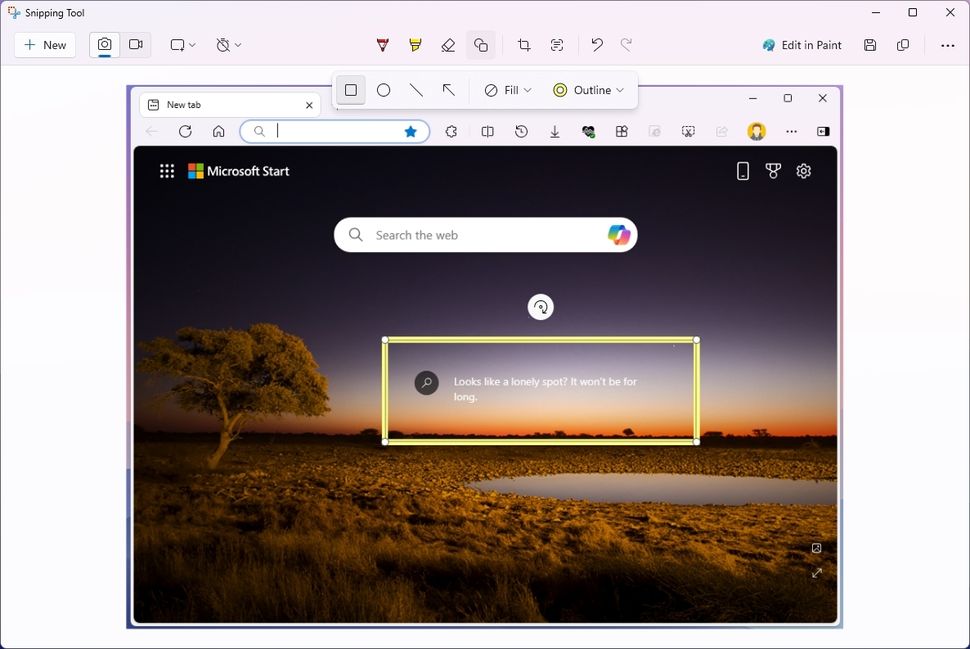Open the Crop tool
The width and height of the screenshot is (970, 649).
[524, 45]
